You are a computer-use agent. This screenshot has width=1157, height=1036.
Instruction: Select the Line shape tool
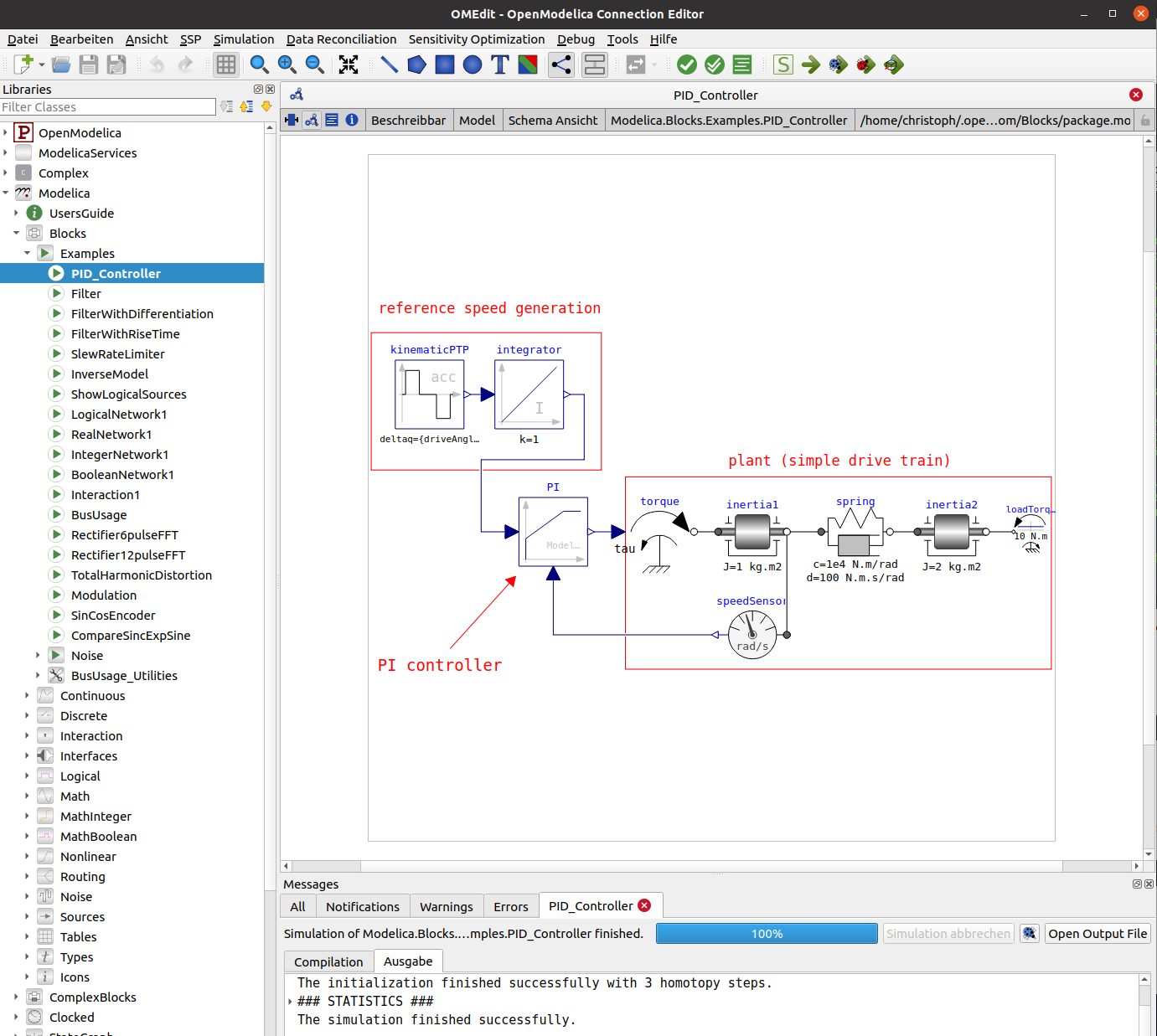click(x=389, y=64)
